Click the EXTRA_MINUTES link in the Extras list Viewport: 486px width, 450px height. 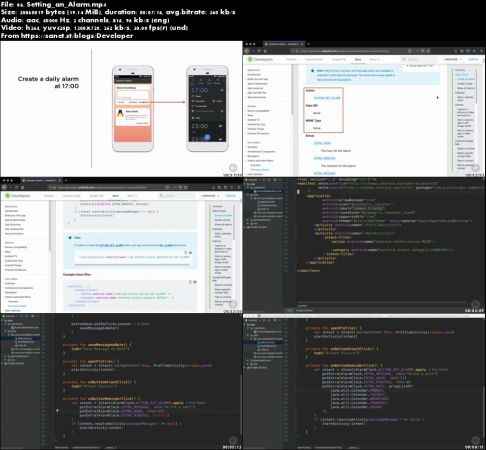[324, 158]
